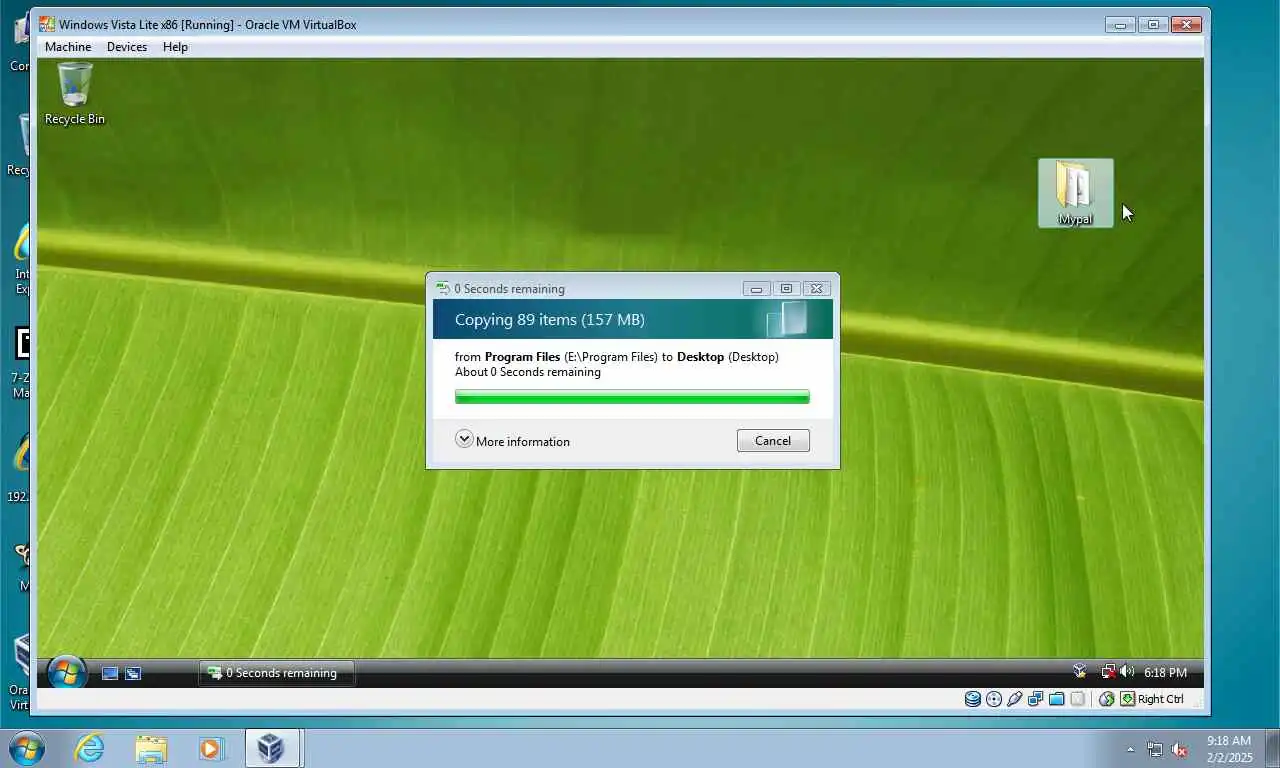Click the VirtualBox mouse integration indicator
The image size is (1280, 768).
1106,699
